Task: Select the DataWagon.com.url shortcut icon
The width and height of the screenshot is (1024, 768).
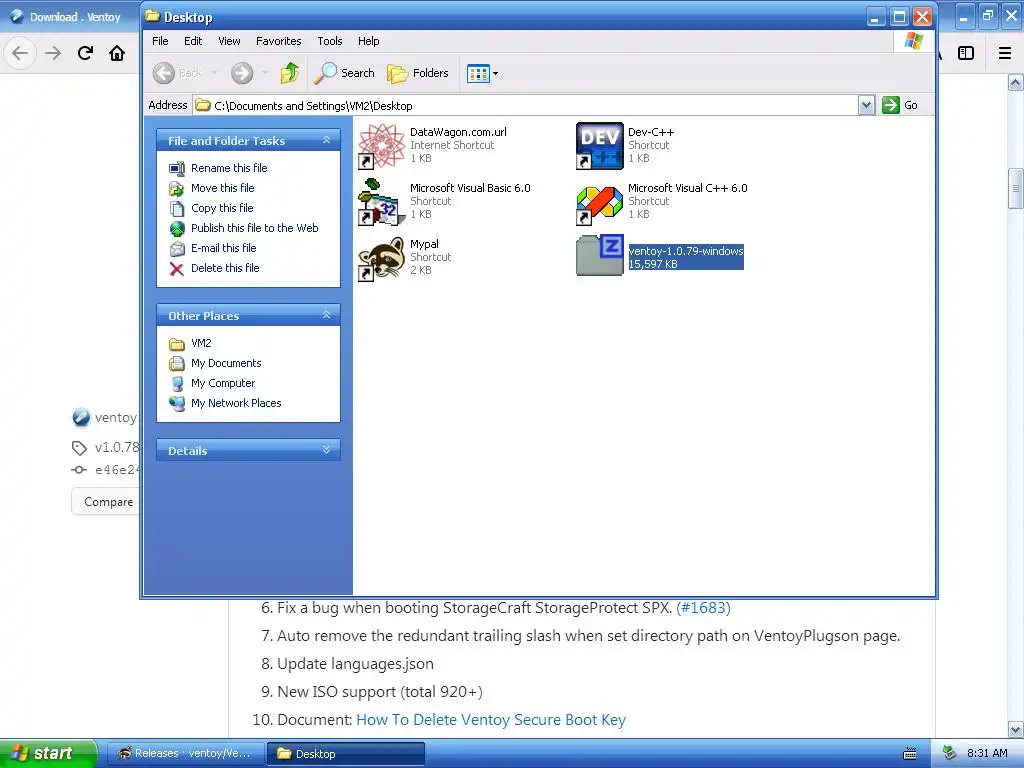Action: point(381,146)
